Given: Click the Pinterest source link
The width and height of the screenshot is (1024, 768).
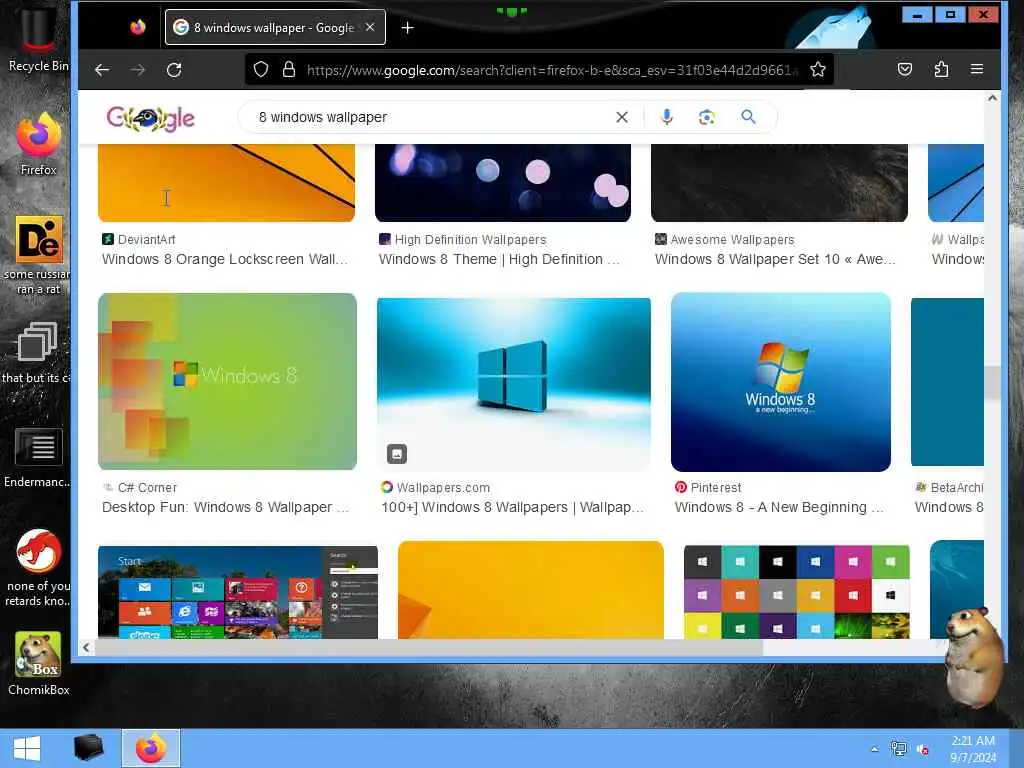Looking at the screenshot, I should click(x=708, y=488).
